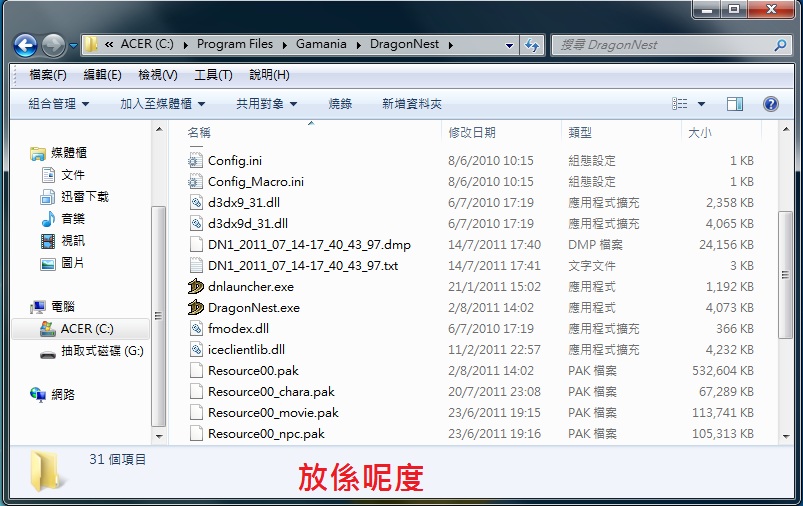803x506 pixels.
Task: Open view options dropdown arrow
Action: pyautogui.click(x=701, y=104)
